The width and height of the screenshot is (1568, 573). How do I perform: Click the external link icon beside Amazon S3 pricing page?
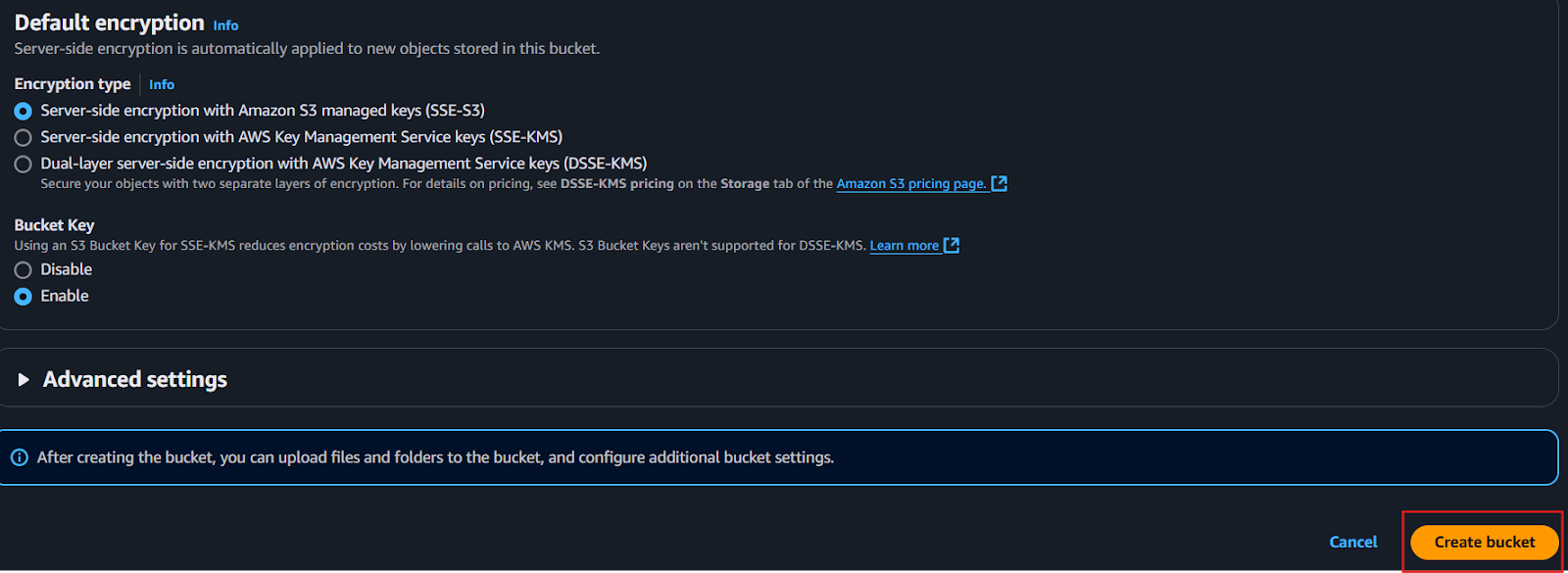pyautogui.click(x=999, y=183)
